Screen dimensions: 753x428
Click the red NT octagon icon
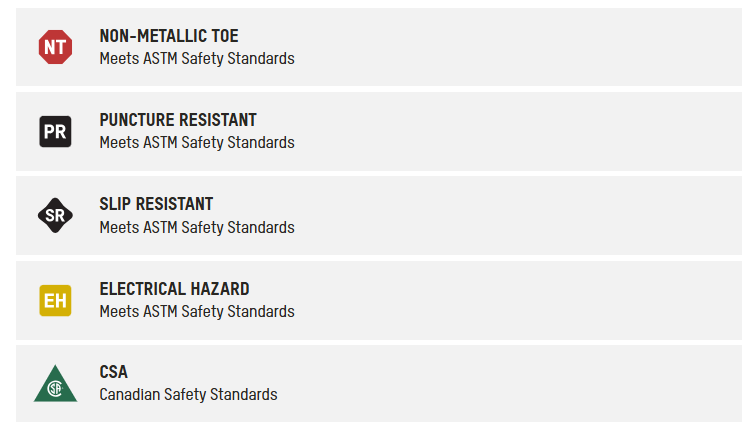55,47
